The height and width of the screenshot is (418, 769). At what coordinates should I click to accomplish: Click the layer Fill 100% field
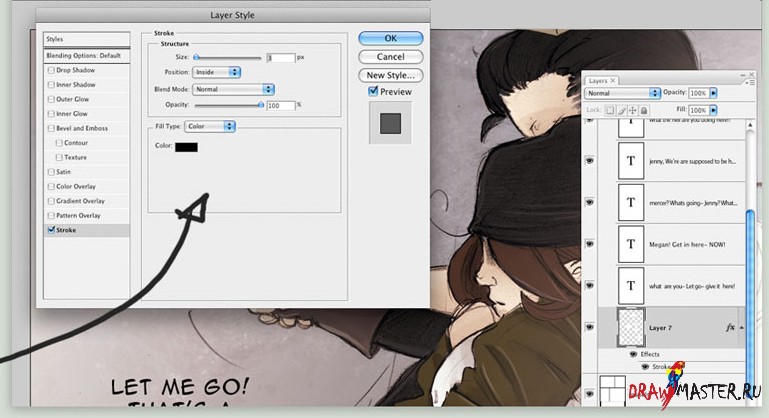click(698, 110)
